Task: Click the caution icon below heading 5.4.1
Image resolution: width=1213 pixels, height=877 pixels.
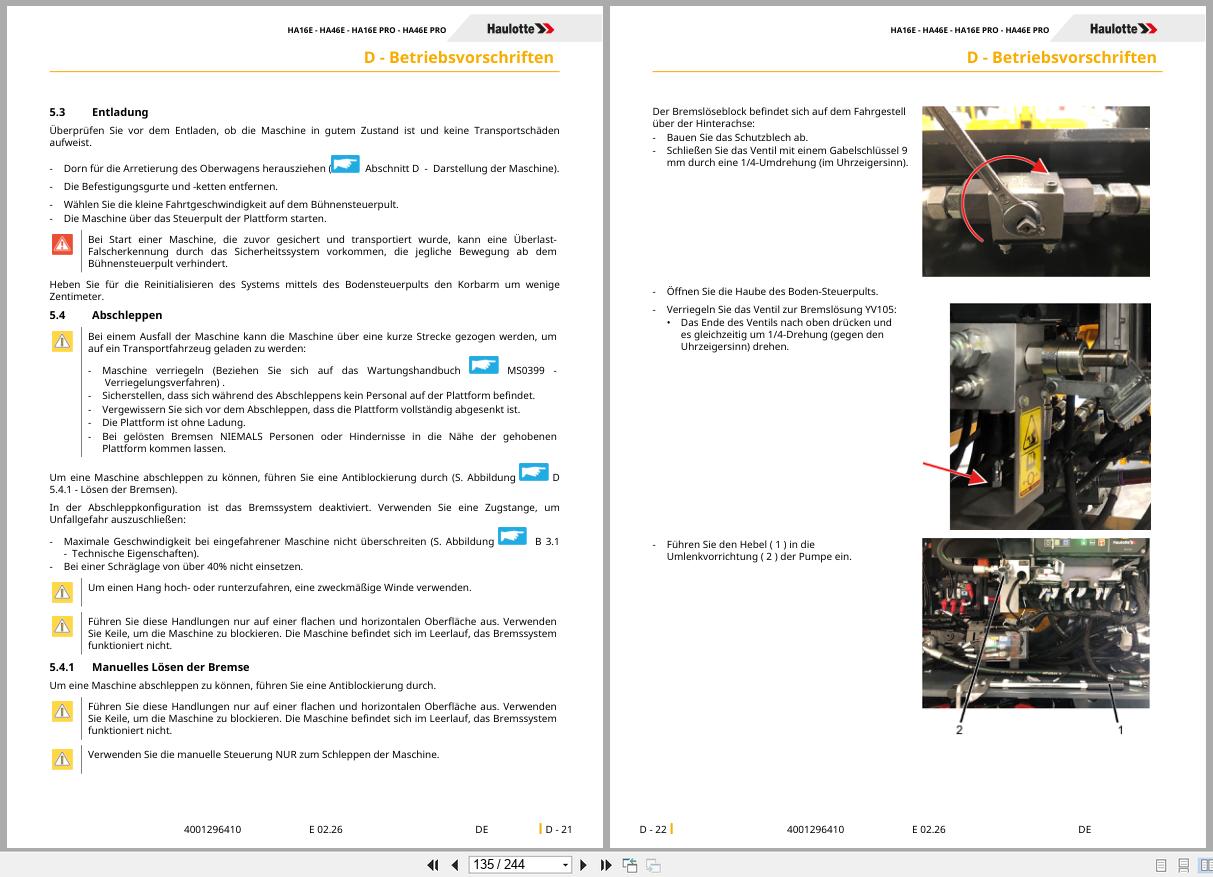Action: [62, 711]
